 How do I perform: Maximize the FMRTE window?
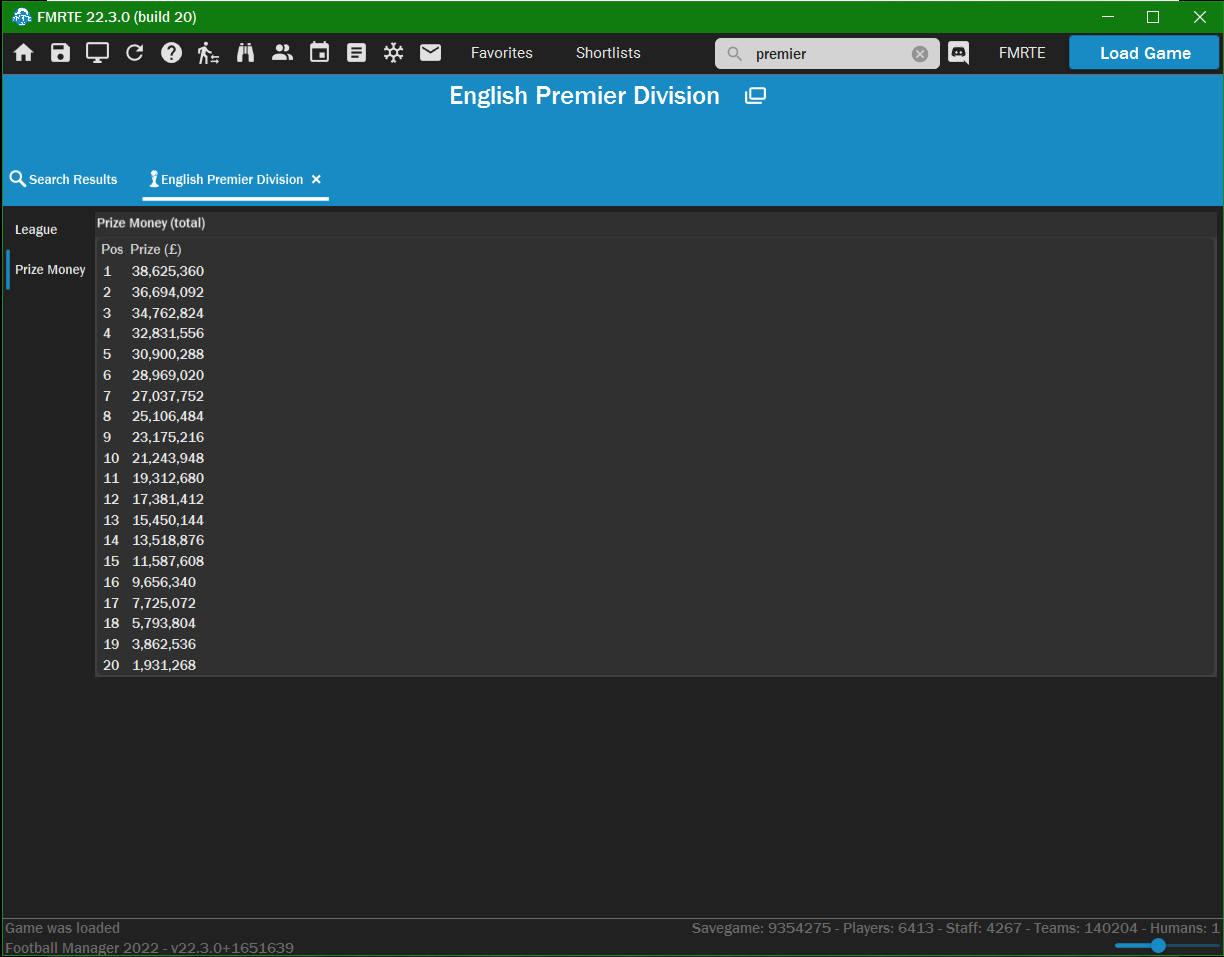(x=1153, y=17)
